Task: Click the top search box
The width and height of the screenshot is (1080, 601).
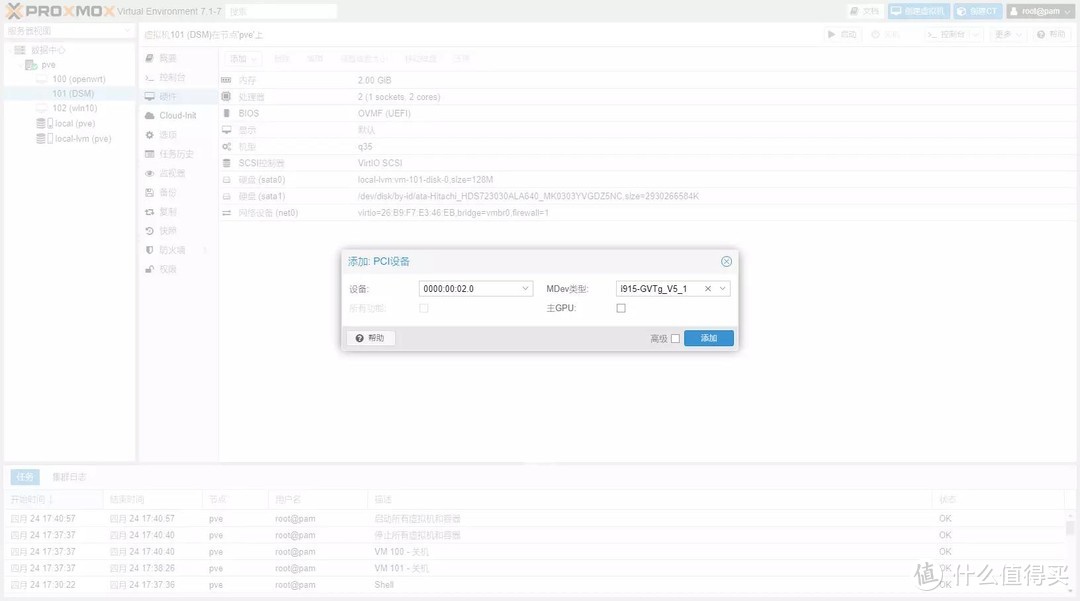Action: [281, 11]
